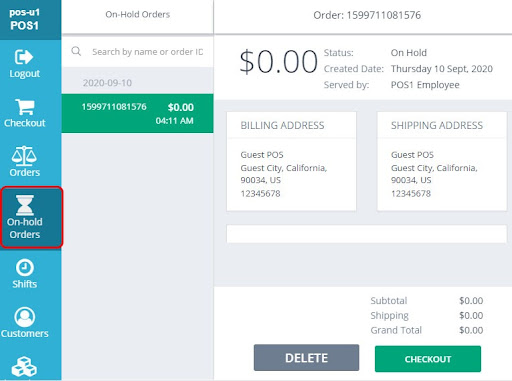Screen dimensions: 512x381
Task: Open the Checkout cart icon
Action: tap(25, 107)
